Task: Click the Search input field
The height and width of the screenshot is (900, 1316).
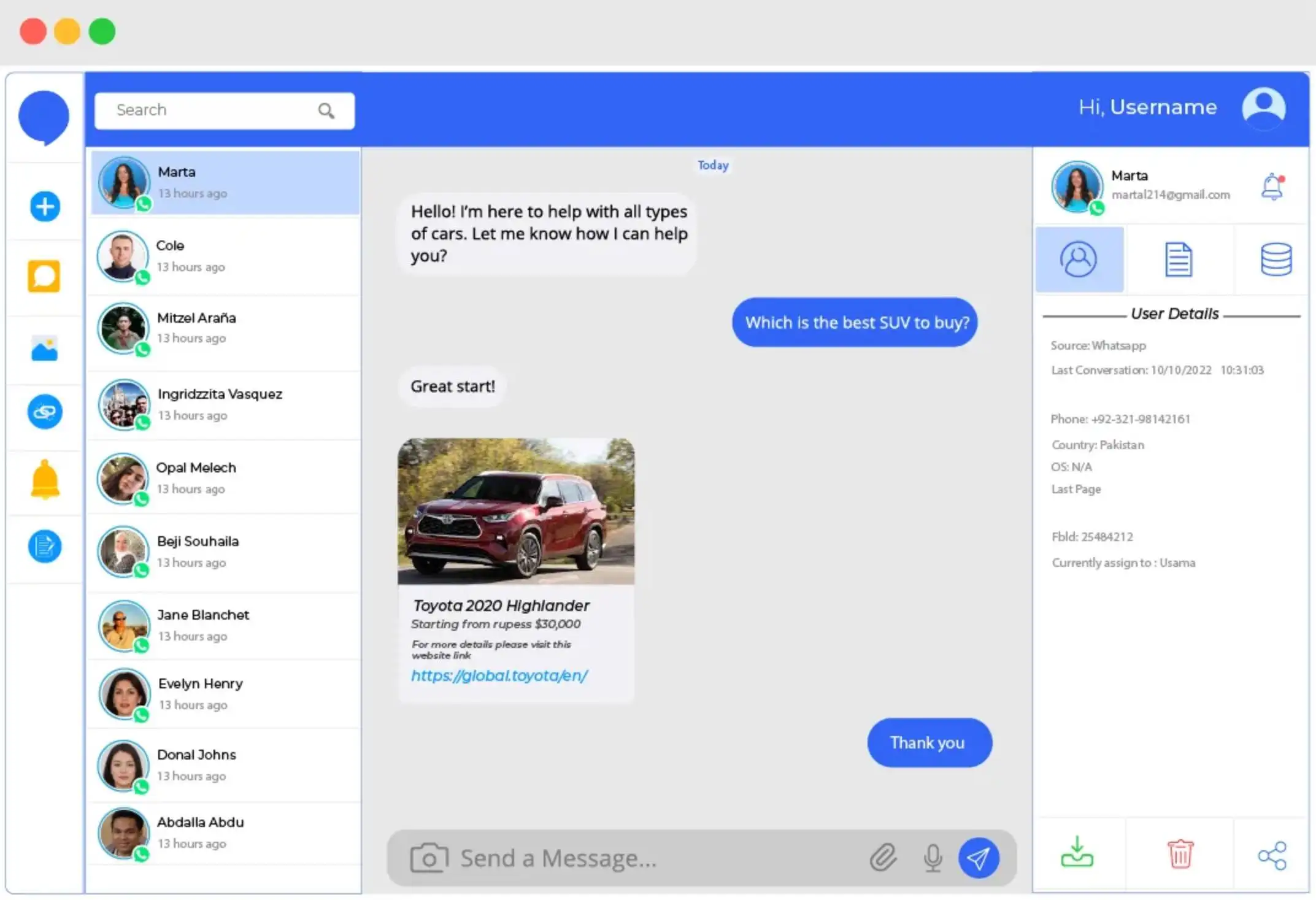Action: coord(225,110)
